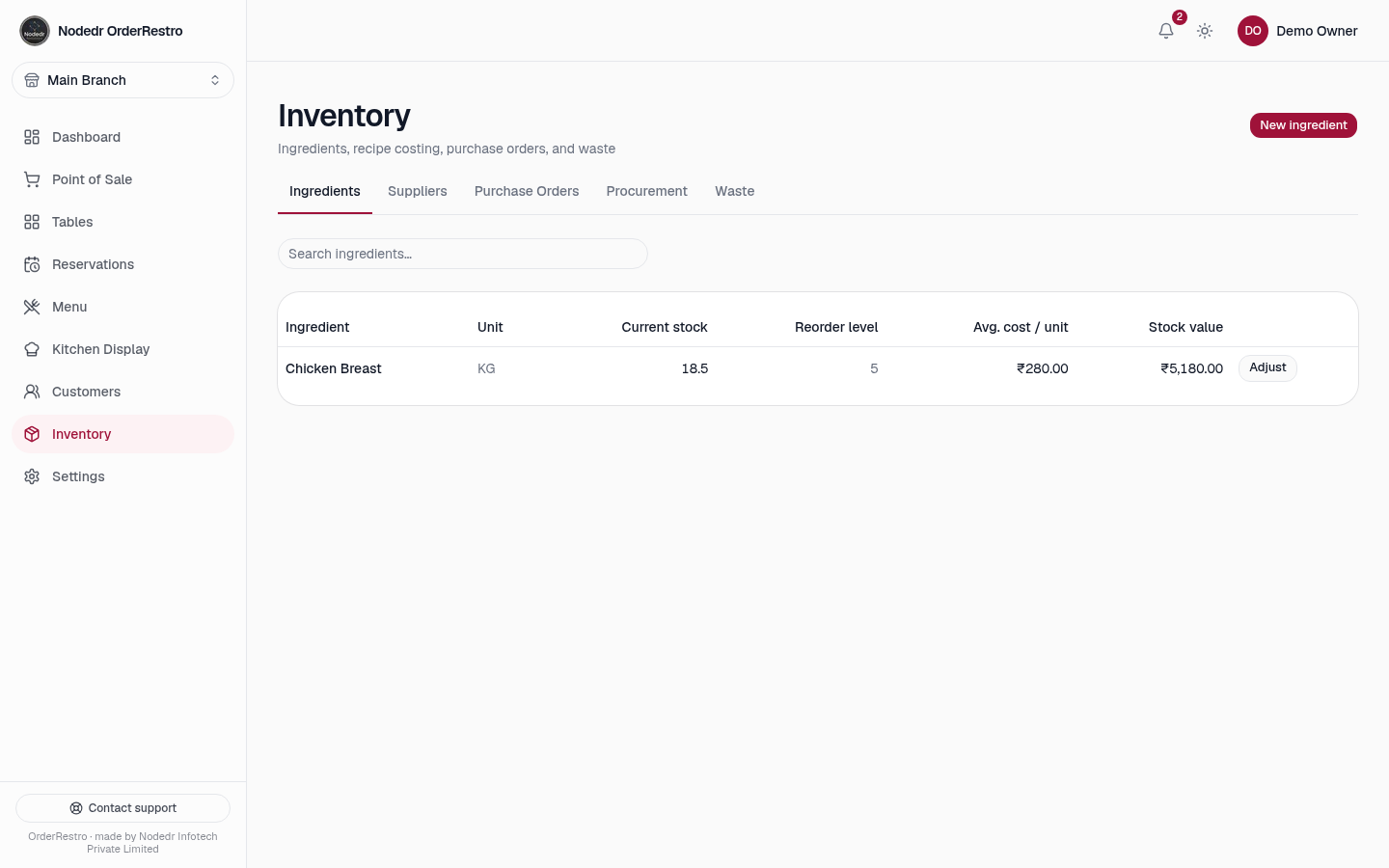Click the Point of Sale cart icon
The image size is (1389, 868).
(32, 179)
